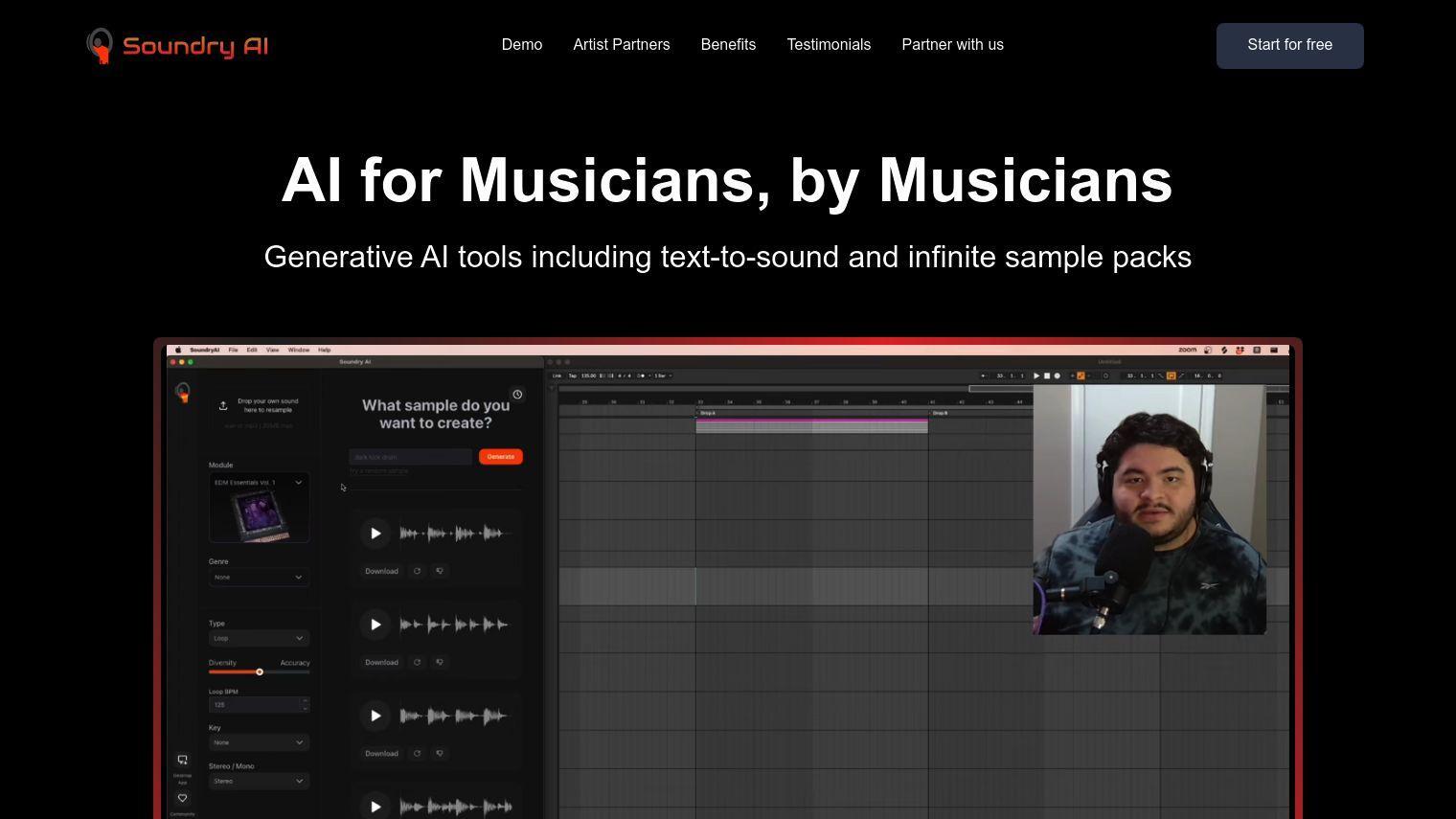Expand the Module dropdown EDM Essentials Vol. 1
The width and height of the screenshot is (1456, 819).
coord(259,483)
